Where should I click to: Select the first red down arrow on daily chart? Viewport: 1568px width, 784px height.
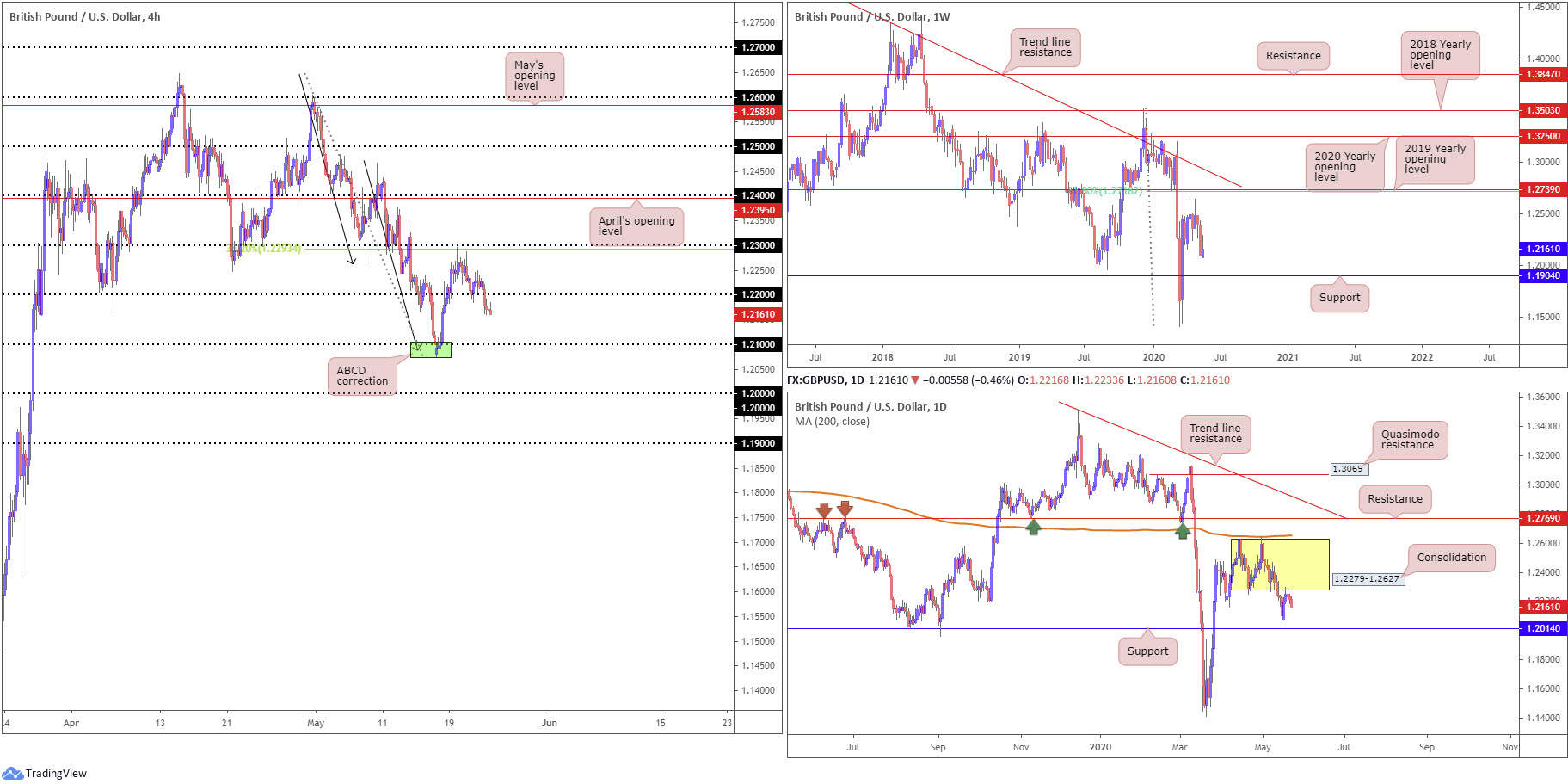click(824, 509)
